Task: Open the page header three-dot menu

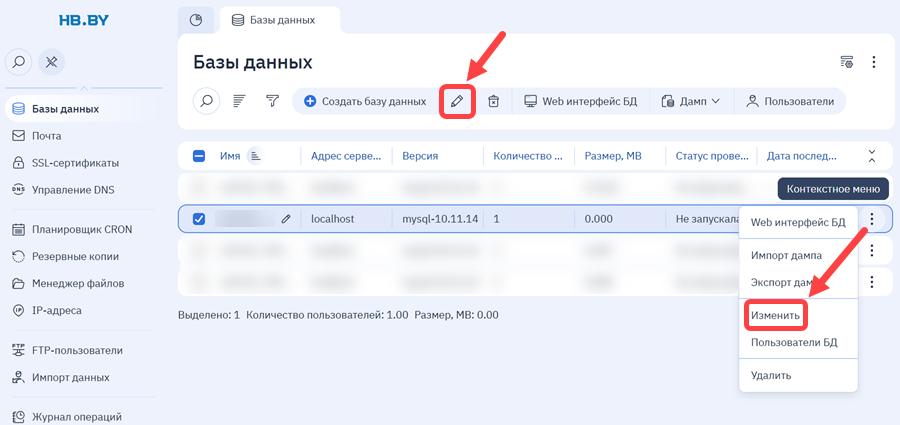Action: click(873, 62)
